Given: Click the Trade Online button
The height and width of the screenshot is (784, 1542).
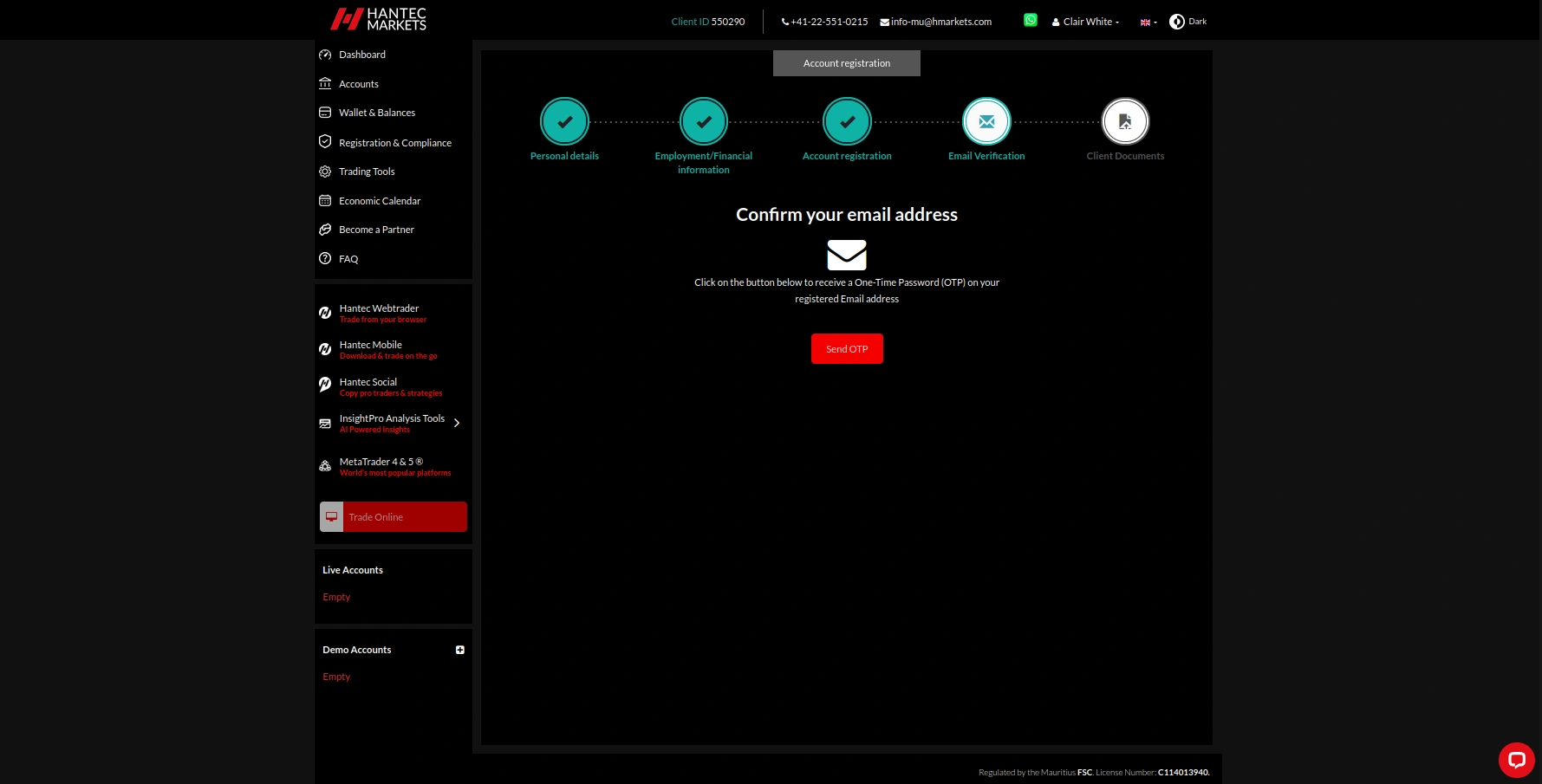Looking at the screenshot, I should tap(394, 517).
